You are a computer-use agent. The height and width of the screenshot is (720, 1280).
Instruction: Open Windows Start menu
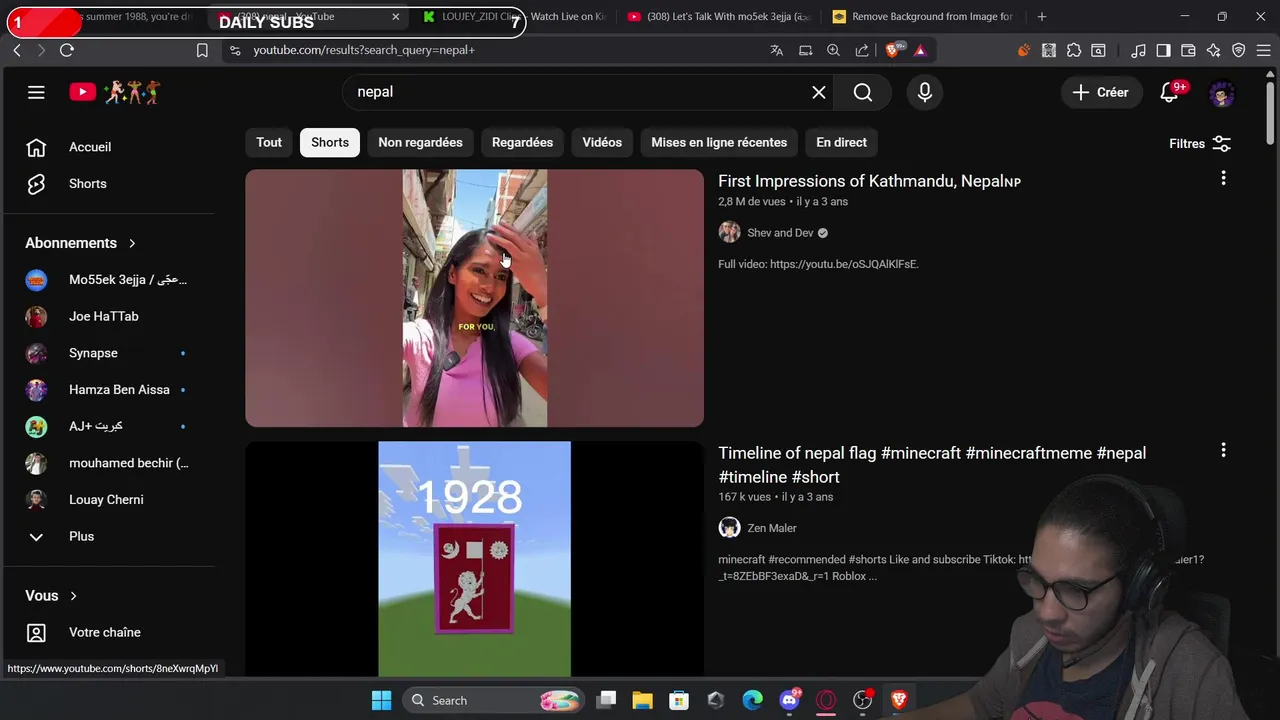click(x=381, y=700)
